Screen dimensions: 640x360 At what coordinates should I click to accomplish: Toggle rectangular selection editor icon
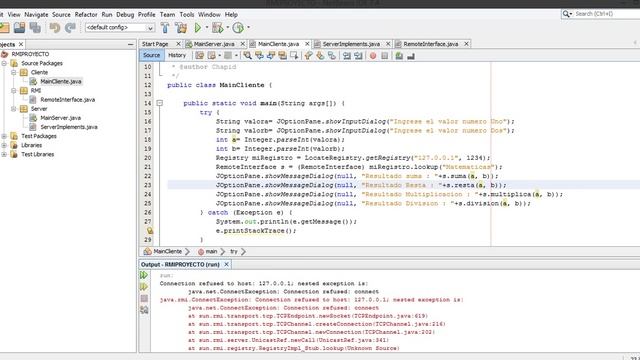[x=294, y=56]
